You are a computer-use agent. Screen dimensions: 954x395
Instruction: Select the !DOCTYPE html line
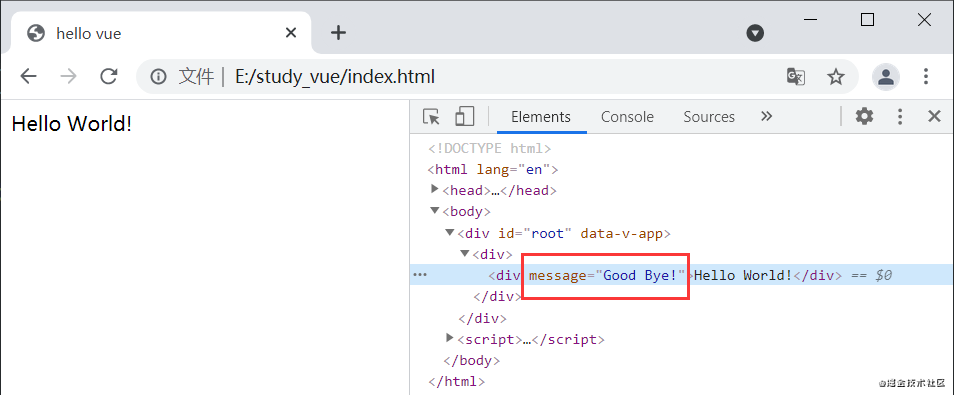coord(490,148)
